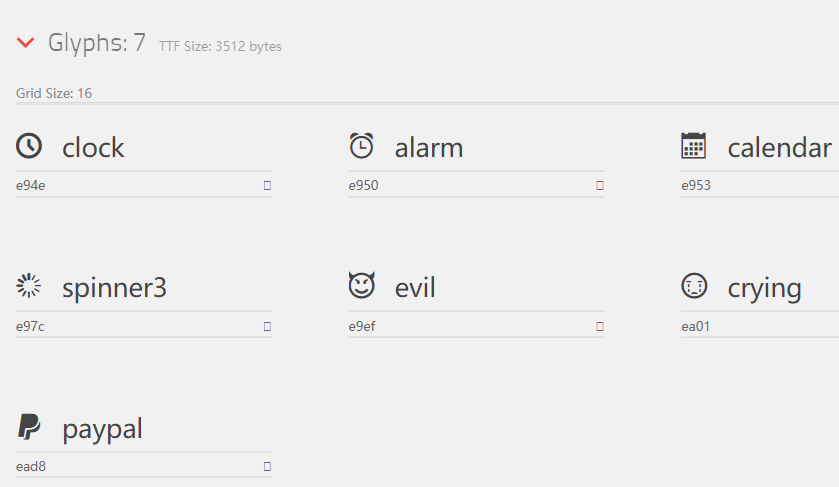Click the small character box beside e94e

point(267,185)
